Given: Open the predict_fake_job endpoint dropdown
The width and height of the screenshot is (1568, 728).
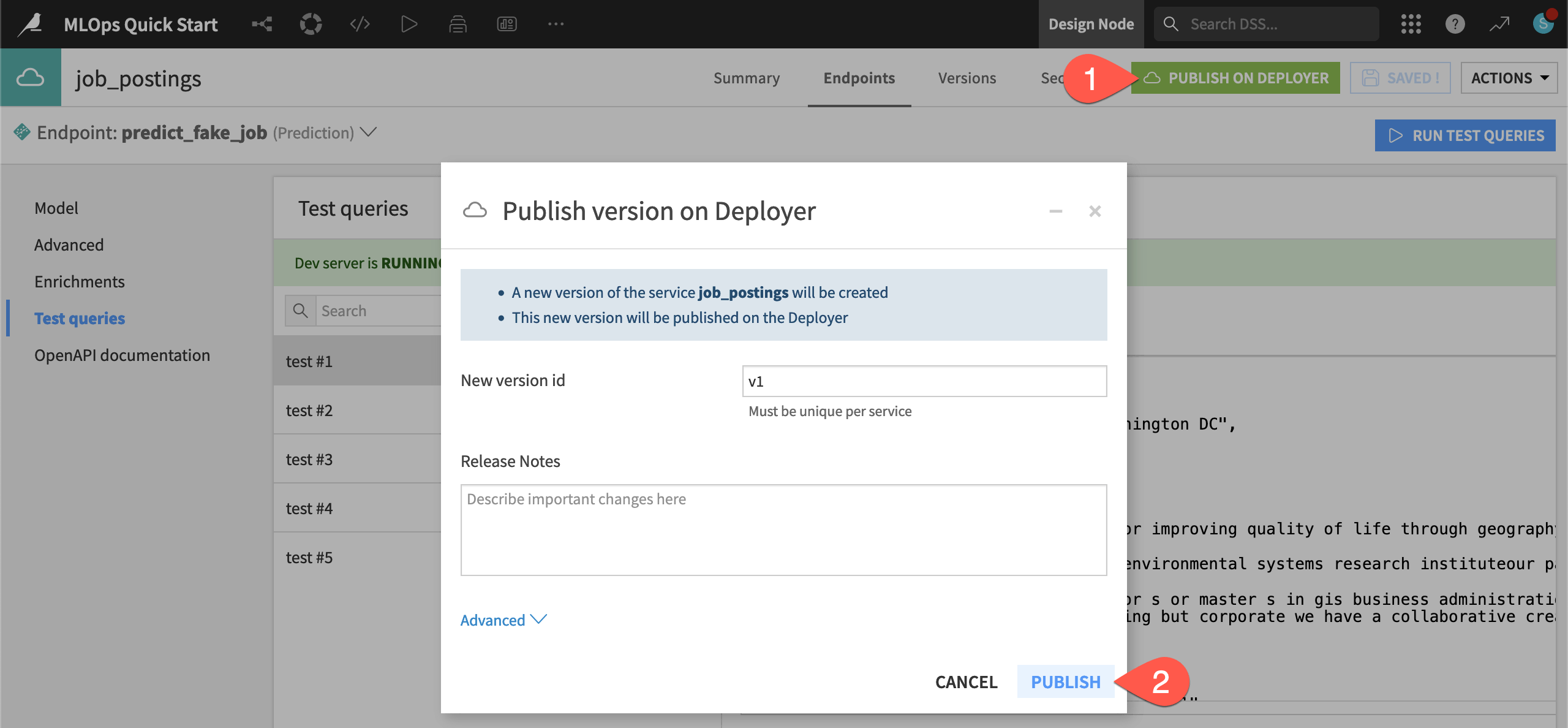Looking at the screenshot, I should [x=368, y=132].
